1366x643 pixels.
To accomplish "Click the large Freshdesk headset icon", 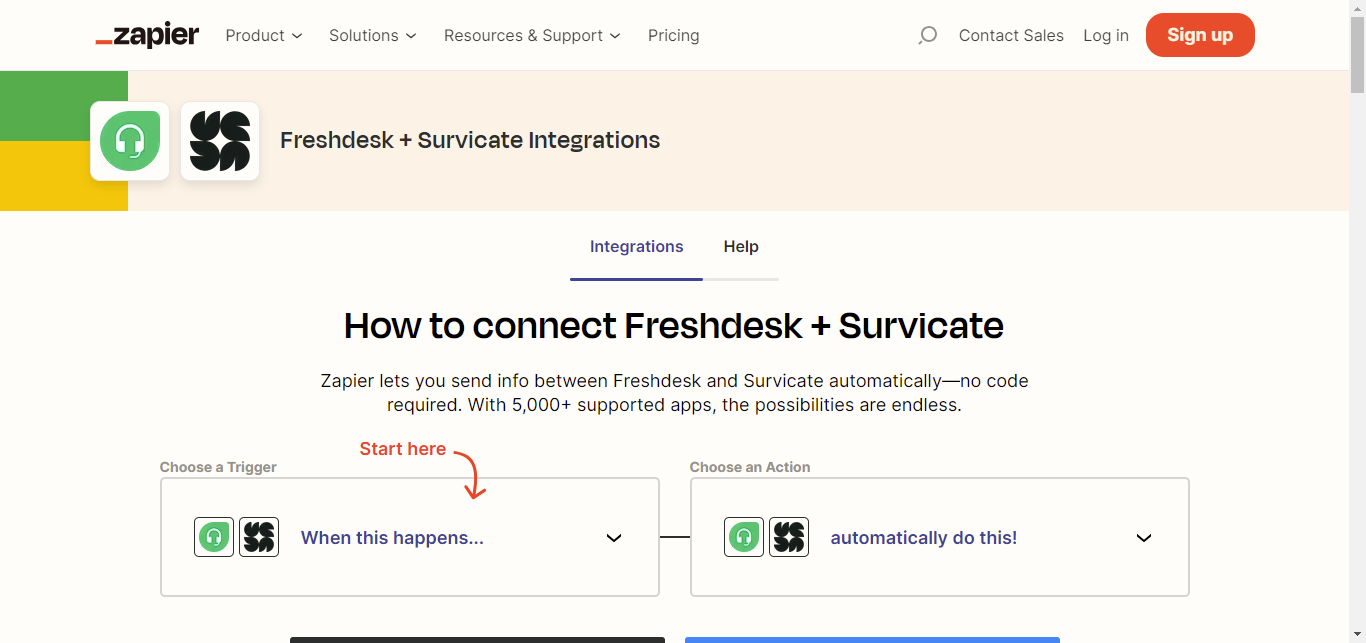I will click(130, 141).
